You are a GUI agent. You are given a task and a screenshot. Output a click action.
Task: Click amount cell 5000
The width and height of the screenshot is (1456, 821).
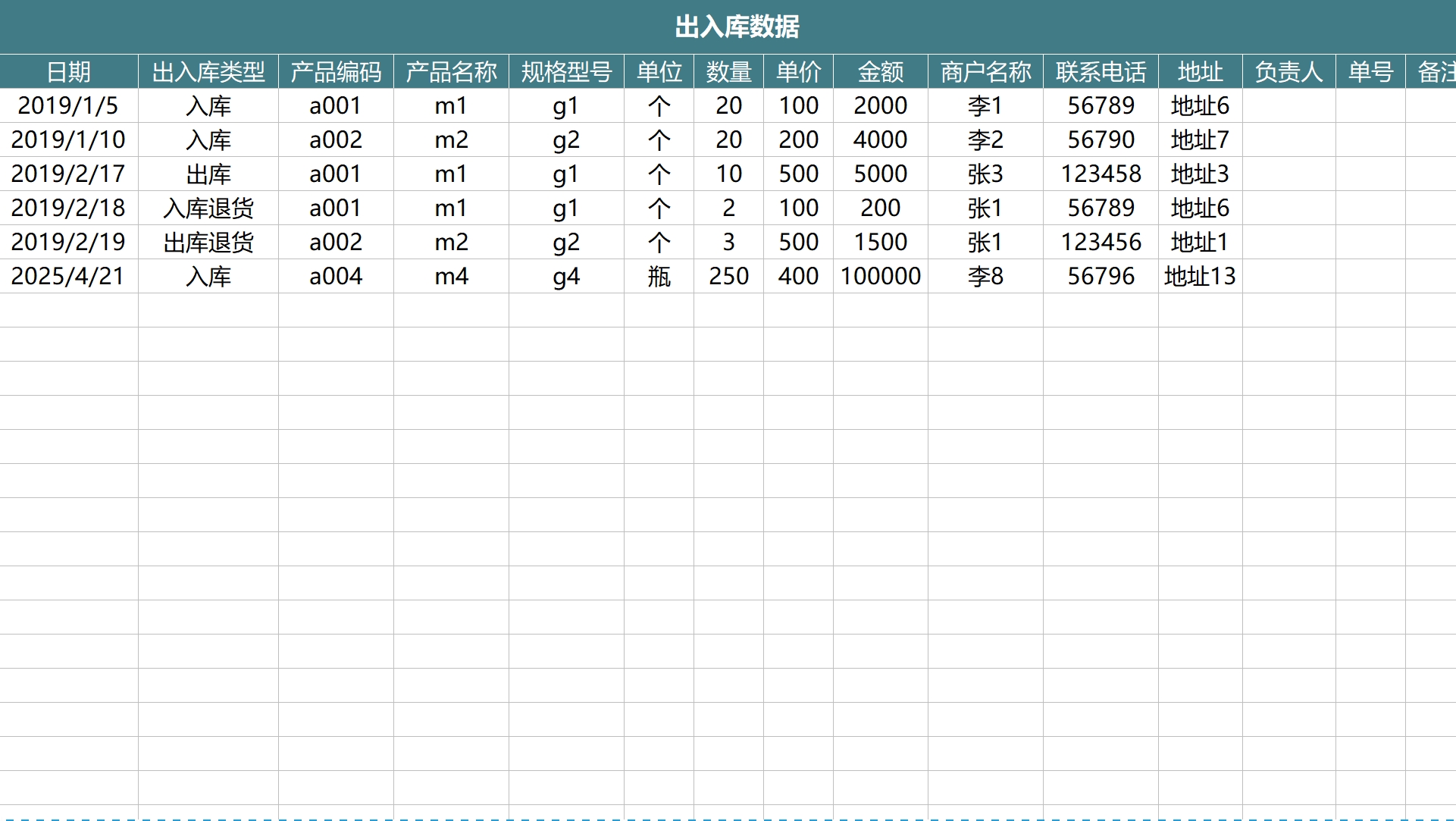880,174
